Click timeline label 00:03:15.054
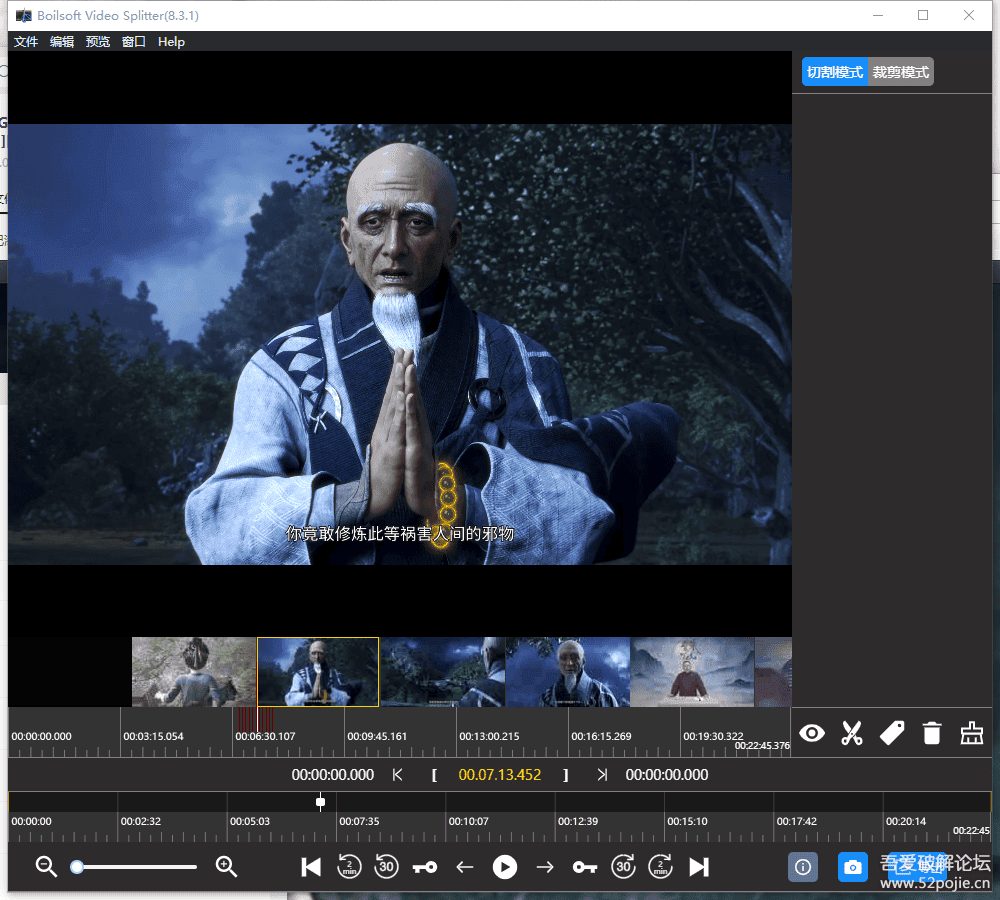1000x900 pixels. pos(153,736)
